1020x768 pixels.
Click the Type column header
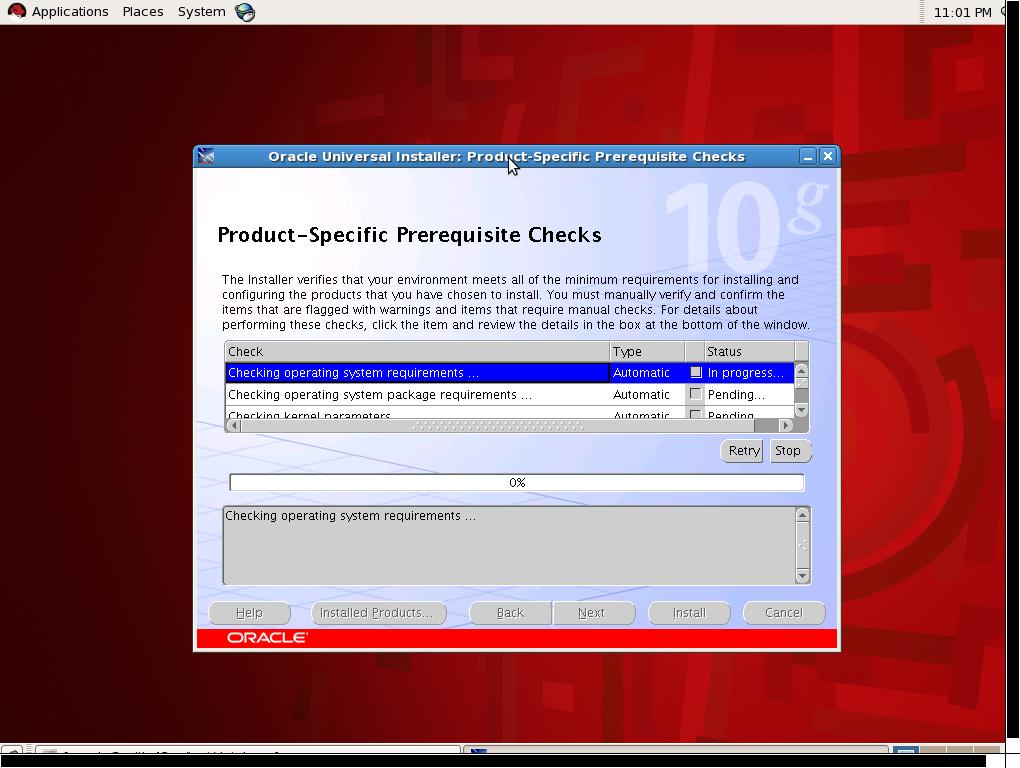point(647,352)
